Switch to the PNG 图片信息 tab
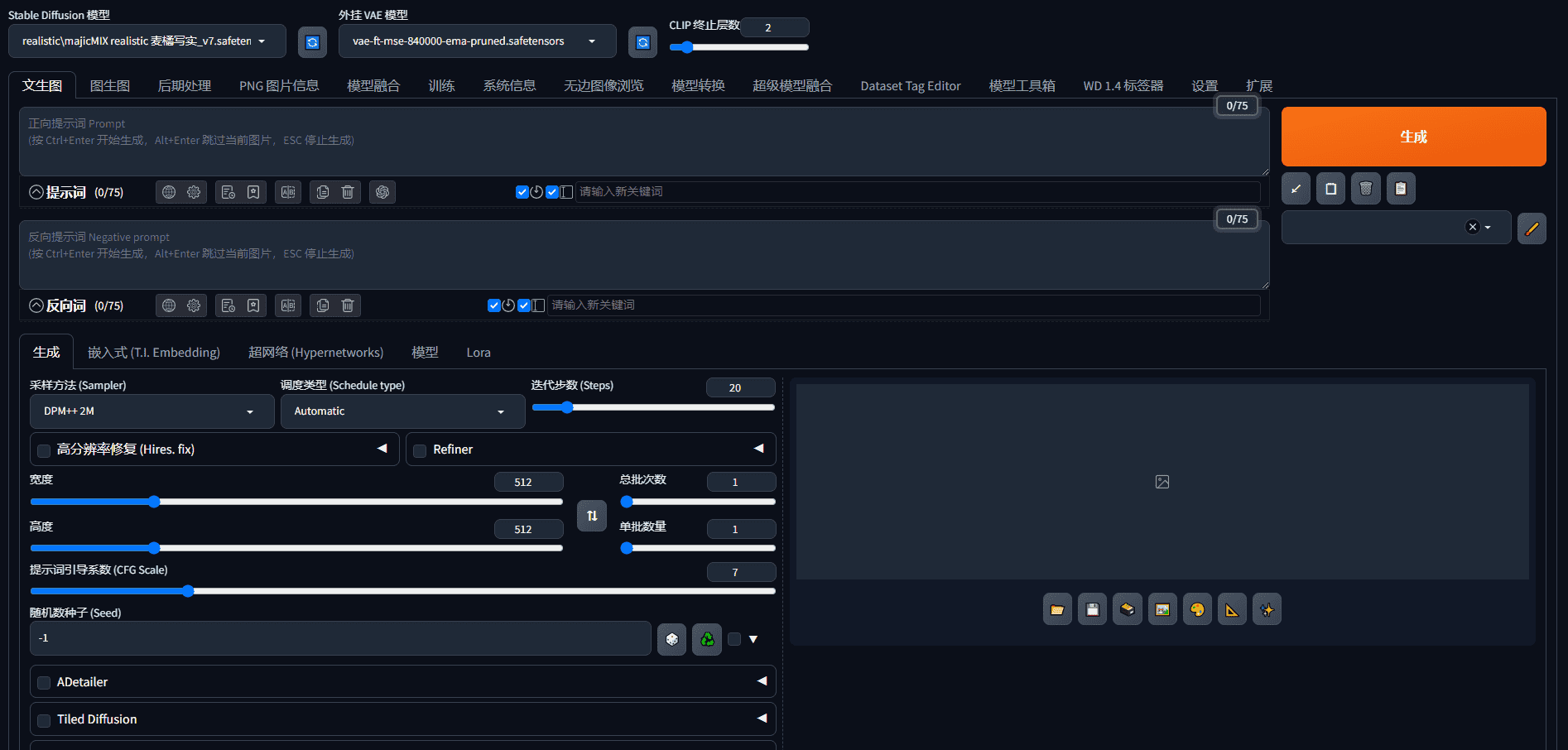This screenshot has height=750, width=1568. [x=279, y=86]
